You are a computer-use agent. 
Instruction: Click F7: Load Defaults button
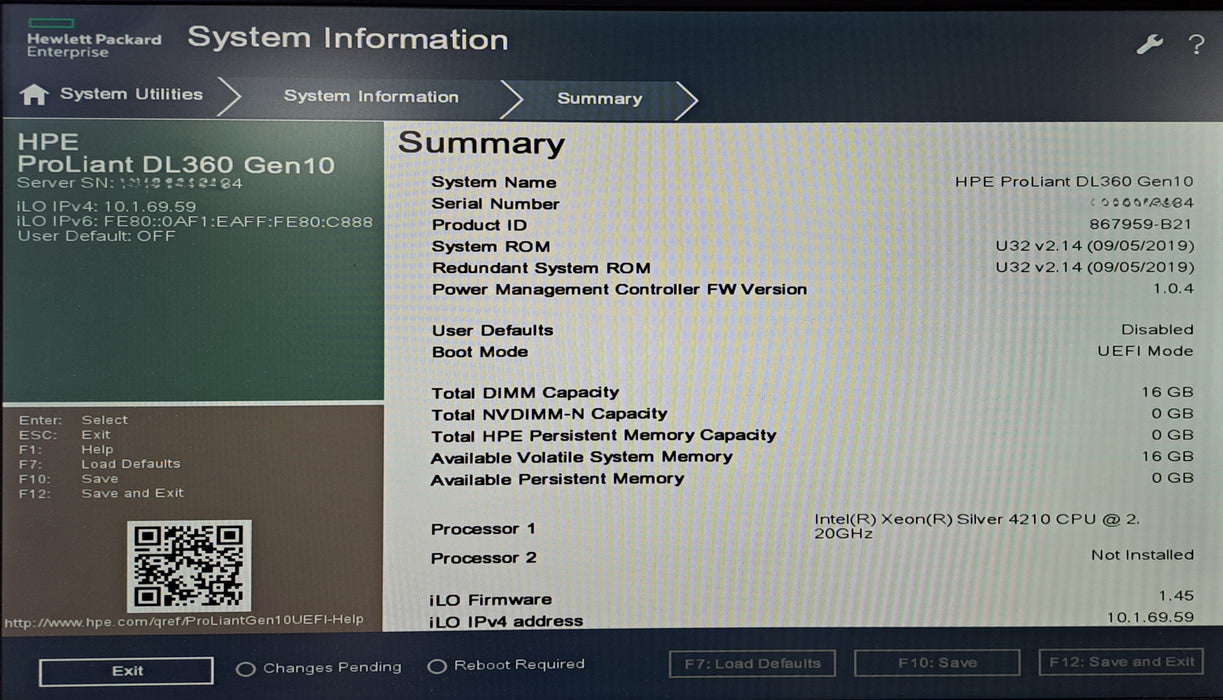[752, 663]
